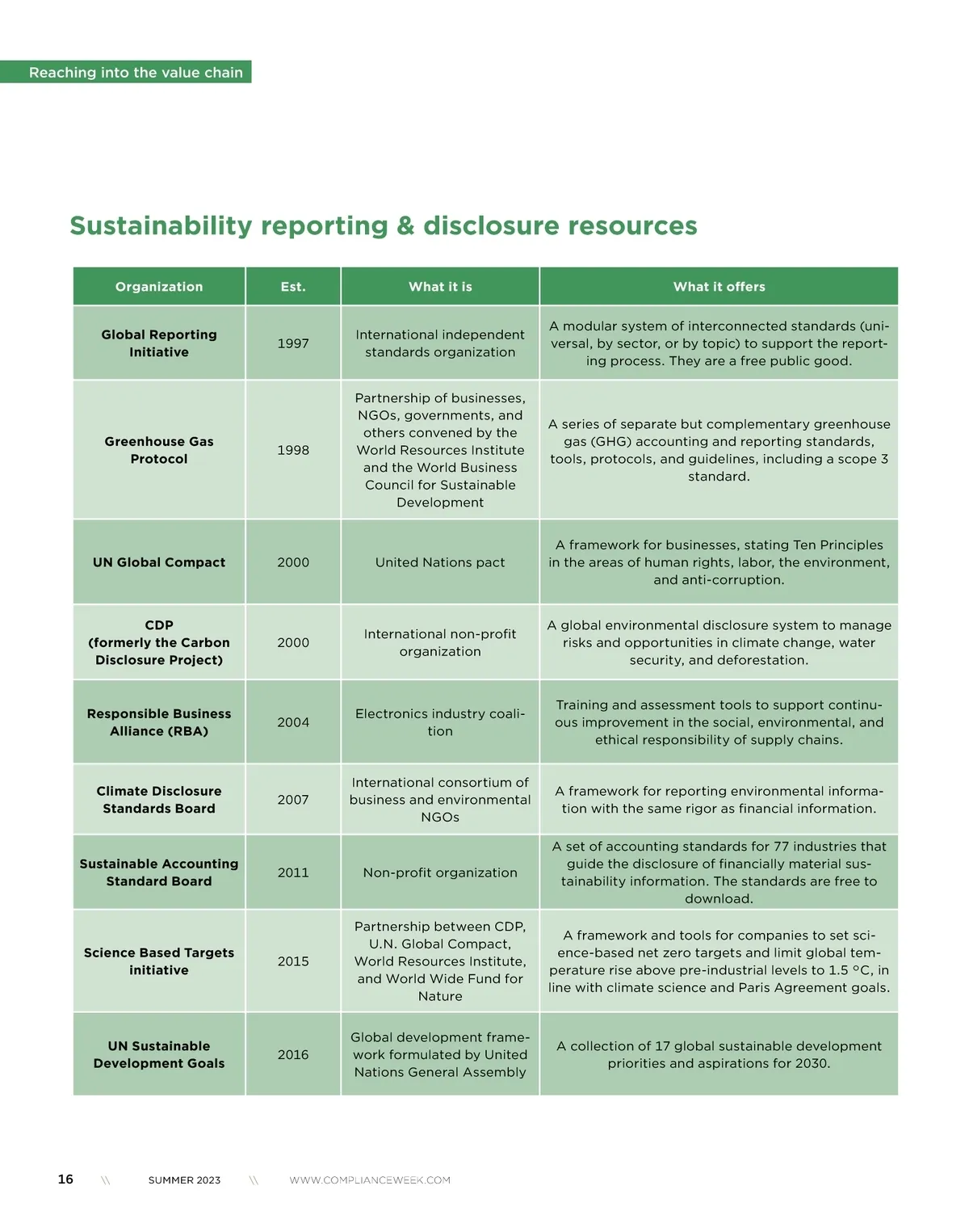
Task: Click the Science Based Targets initiative cell
Action: click(159, 961)
